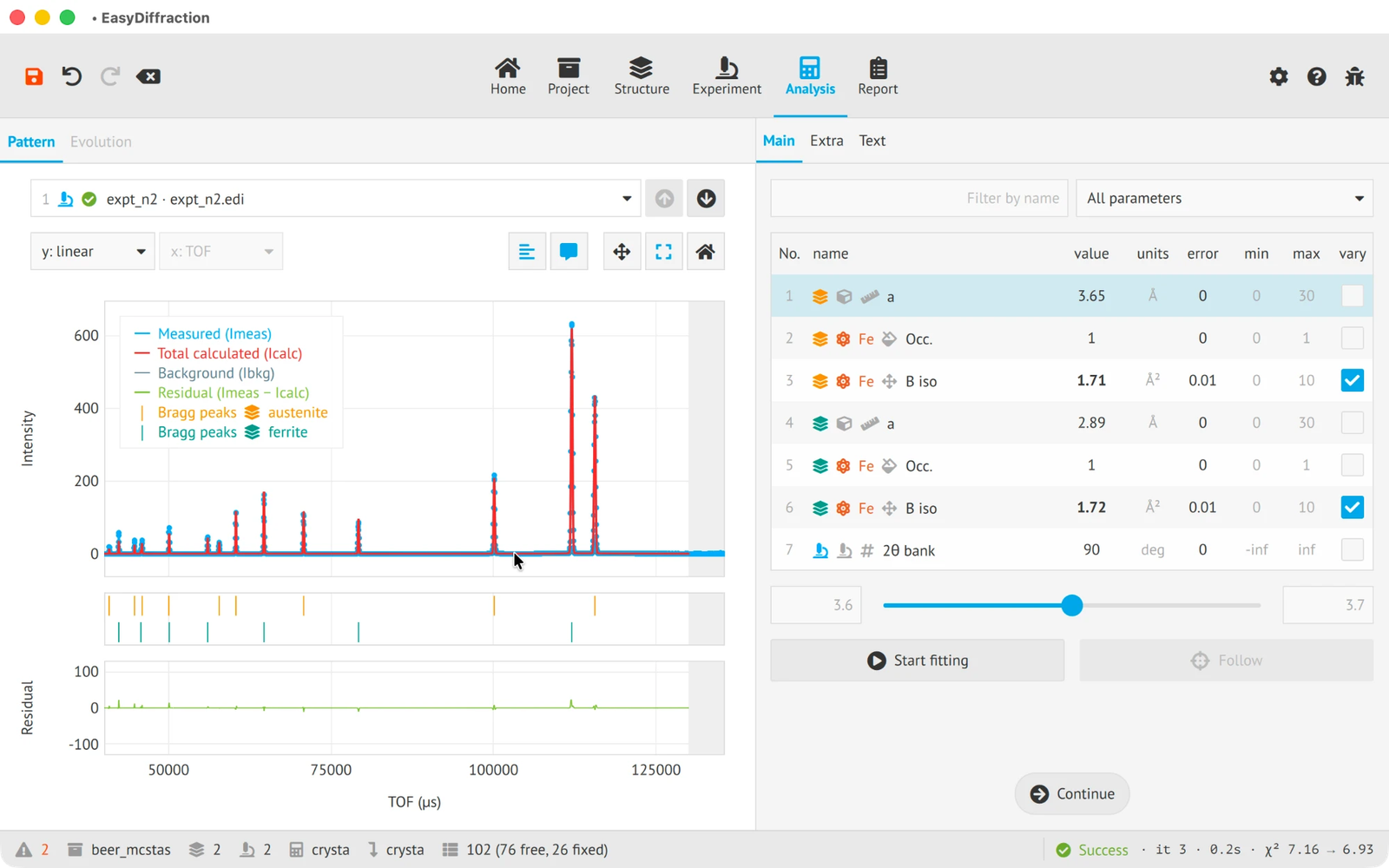Click the undo arrow icon
Image resolution: width=1389 pixels, height=868 pixels.
pyautogui.click(x=72, y=76)
